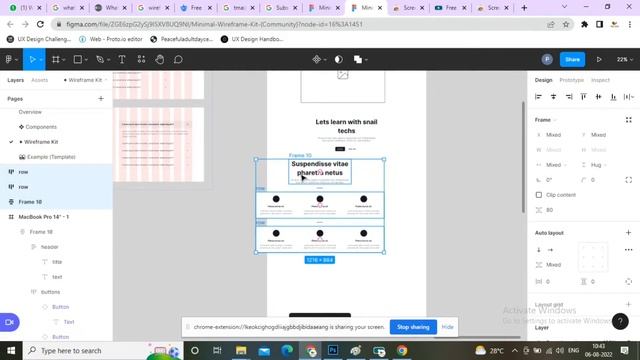Add a new page with plus icon
The width and height of the screenshot is (640, 360).
(101, 98)
